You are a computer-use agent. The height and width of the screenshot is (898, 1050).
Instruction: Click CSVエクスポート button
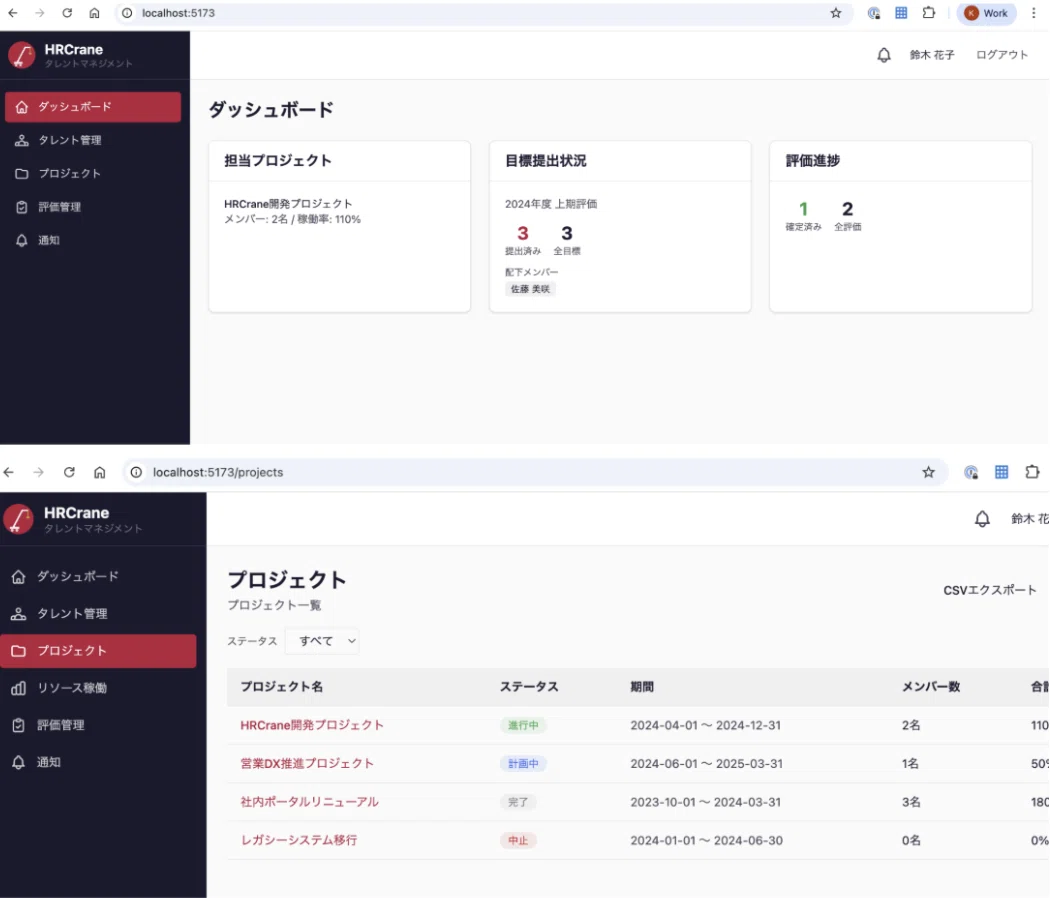point(990,590)
